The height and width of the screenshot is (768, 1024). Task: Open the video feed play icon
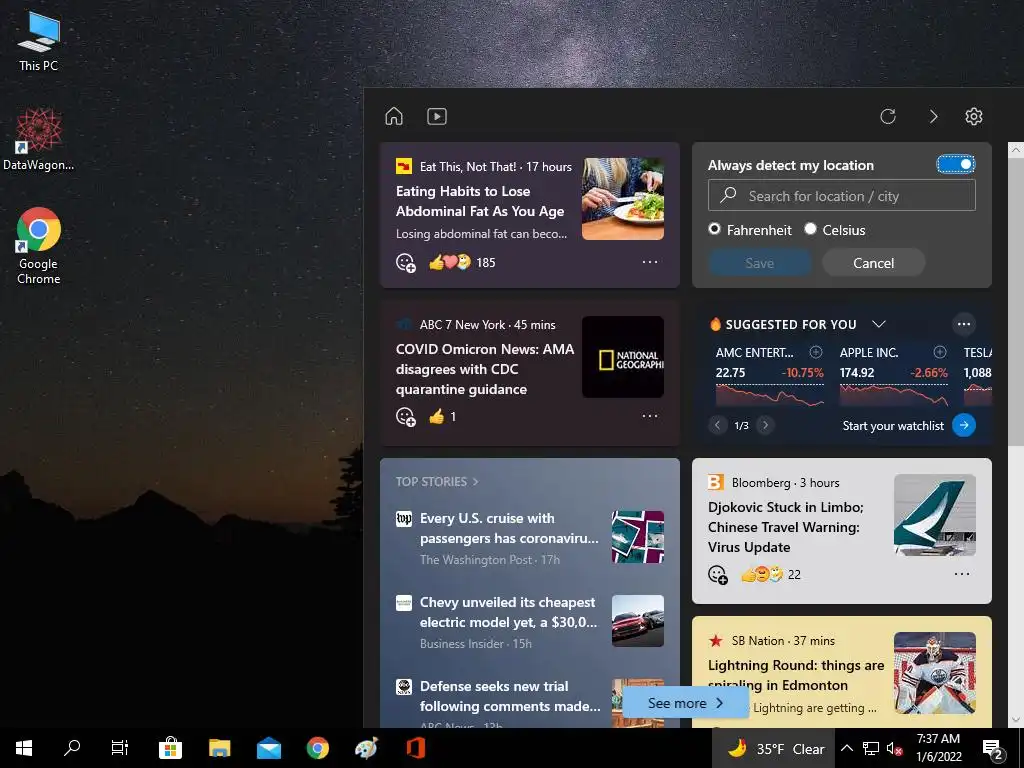pyautogui.click(x=437, y=116)
